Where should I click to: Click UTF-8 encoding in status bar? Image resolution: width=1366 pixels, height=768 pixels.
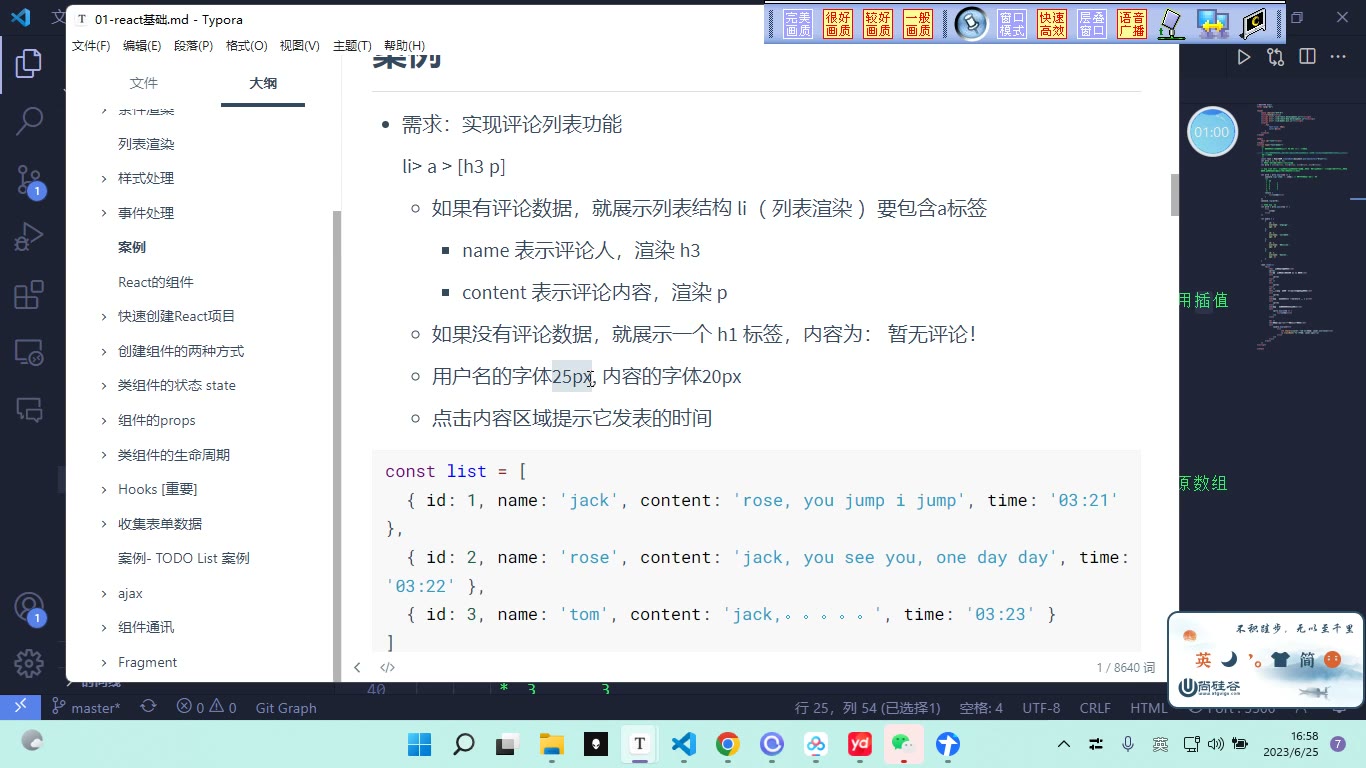1041,708
